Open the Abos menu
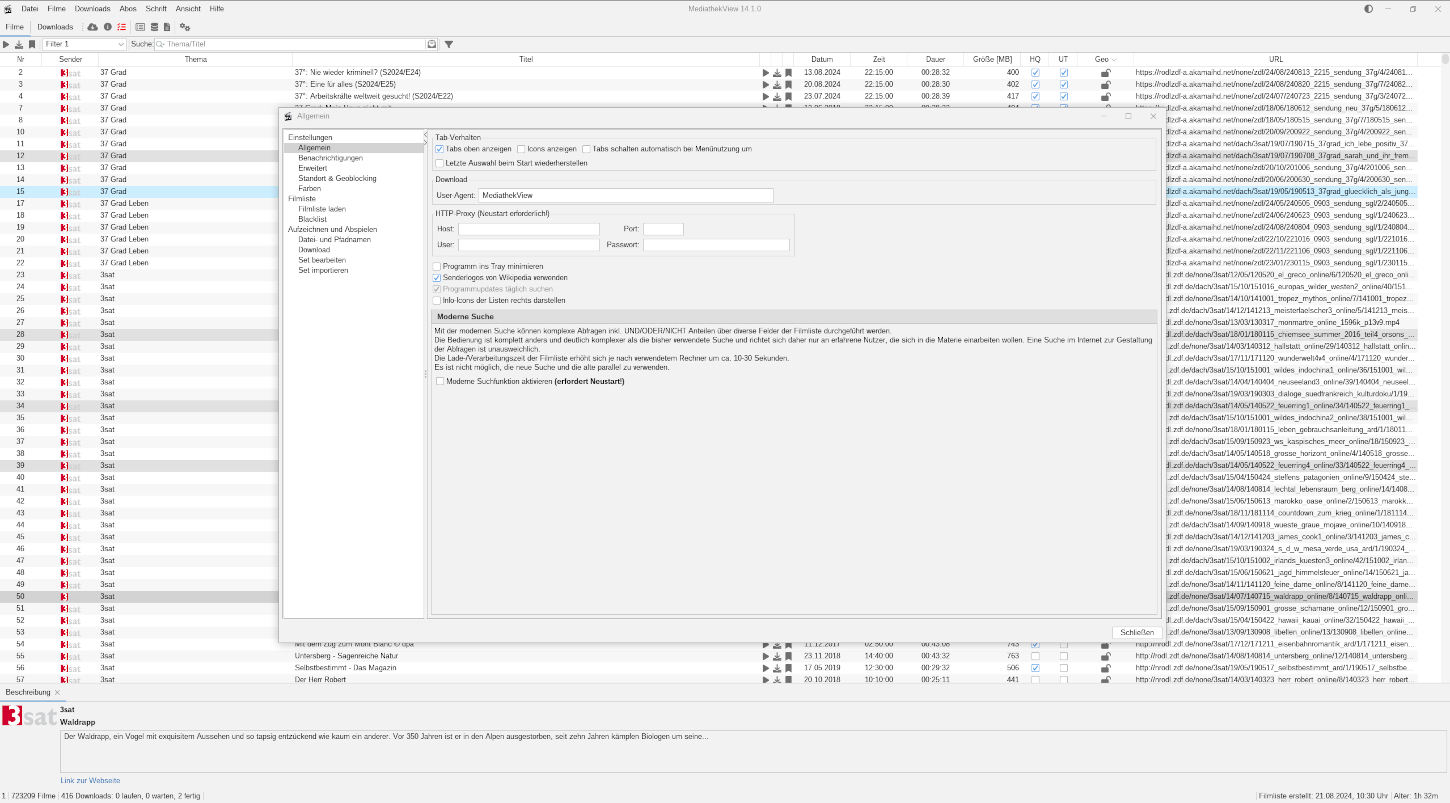1450x803 pixels. click(128, 8)
